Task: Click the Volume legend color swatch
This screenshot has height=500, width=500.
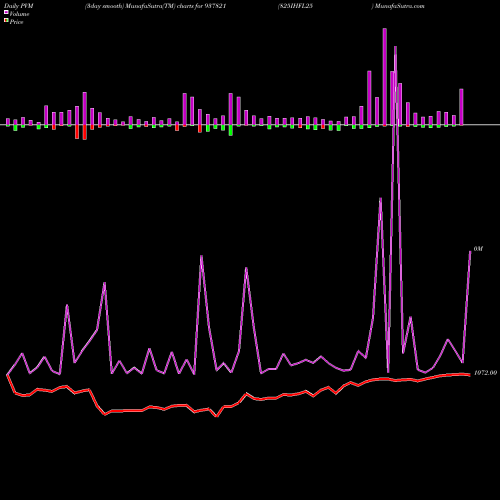Action: (6, 13)
